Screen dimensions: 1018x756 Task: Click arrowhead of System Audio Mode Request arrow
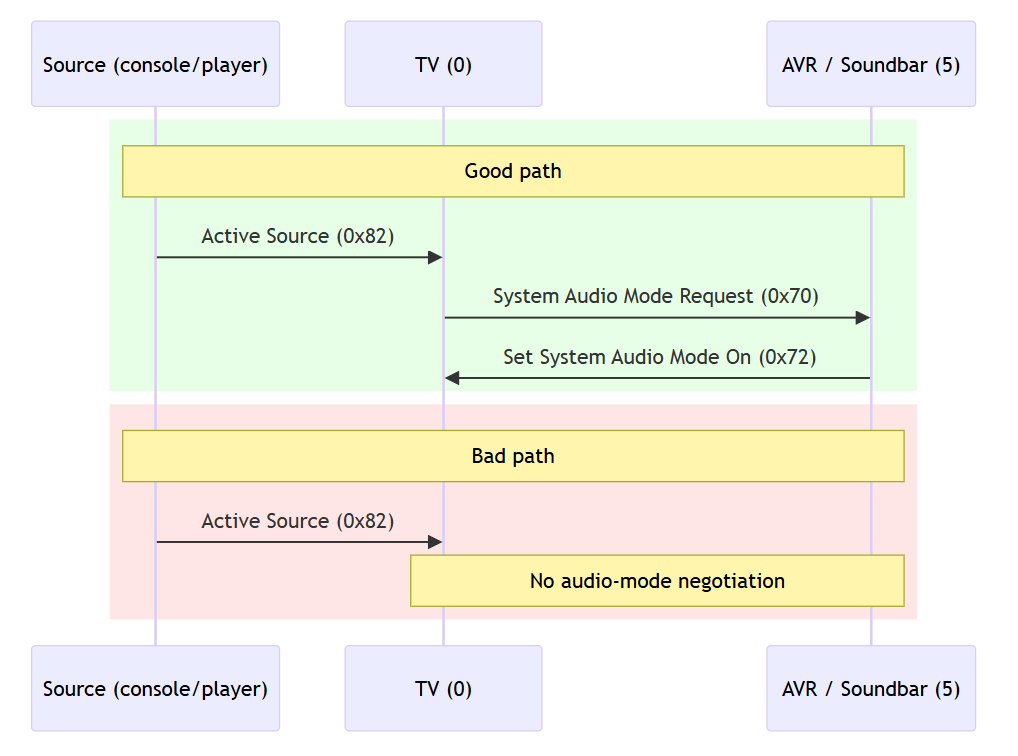[863, 318]
